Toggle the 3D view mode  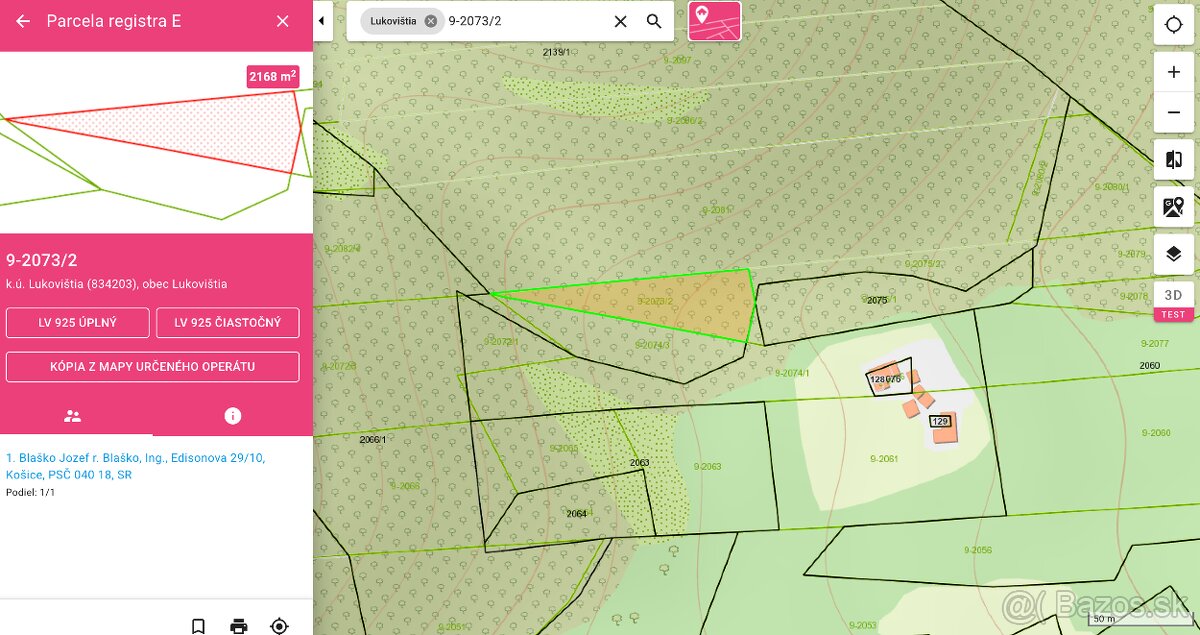tap(1174, 296)
